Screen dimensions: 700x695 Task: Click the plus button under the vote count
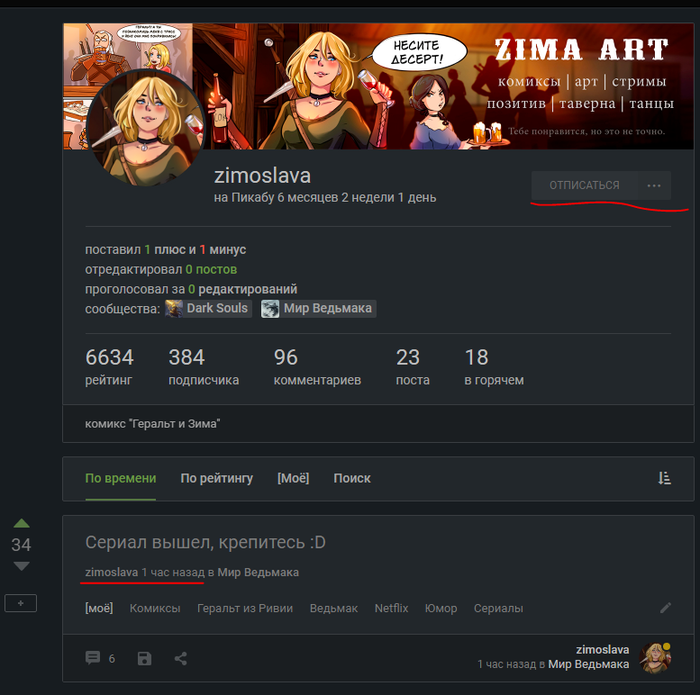click(x=21, y=603)
